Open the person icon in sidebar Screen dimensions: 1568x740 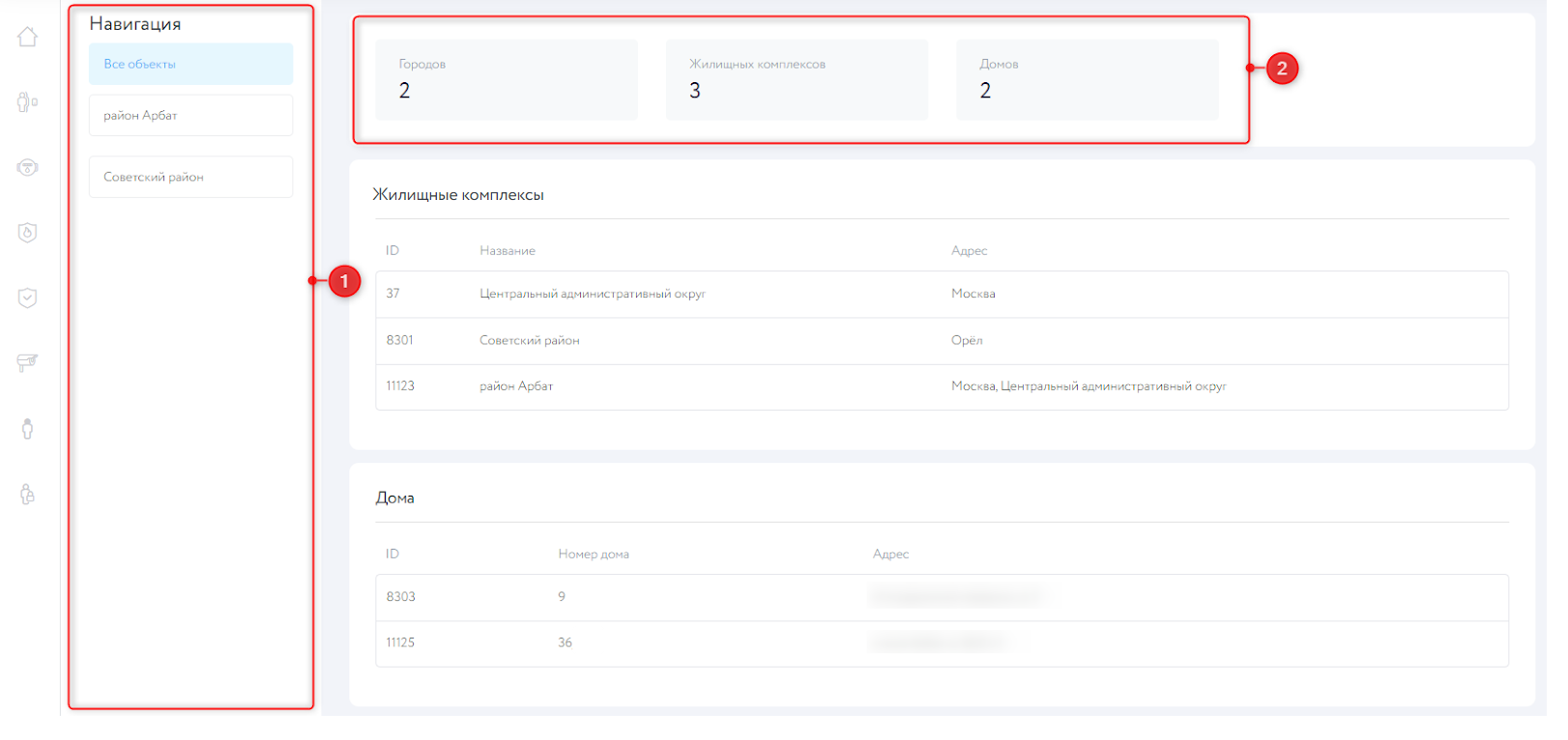[27, 429]
